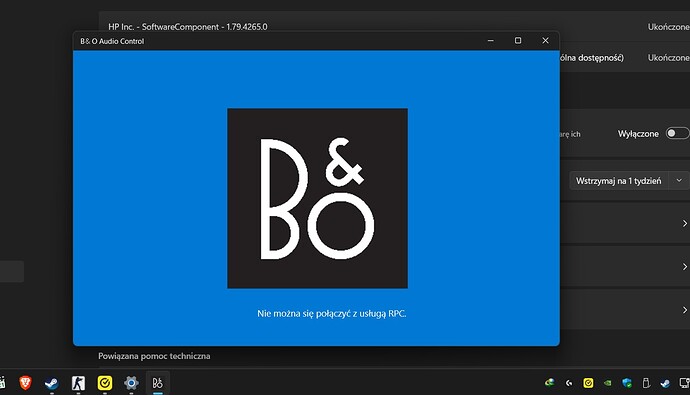
Task: Click 'HP Inc. - SoftwareComponent - 1.79.4265.0' entry
Action: click(188, 27)
